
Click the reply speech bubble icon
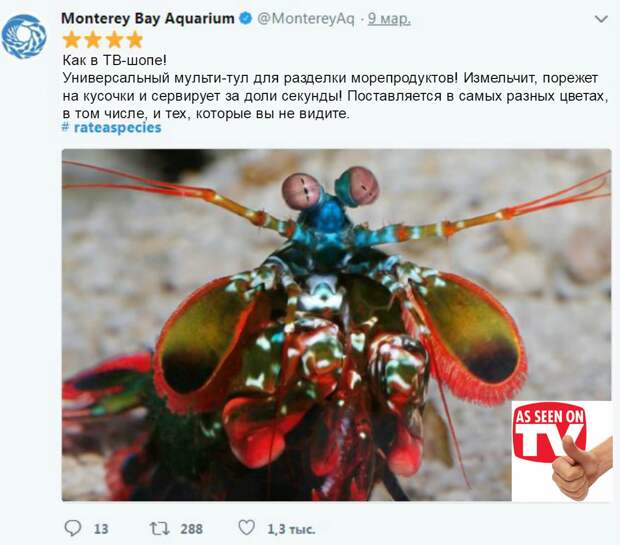pos(73,528)
